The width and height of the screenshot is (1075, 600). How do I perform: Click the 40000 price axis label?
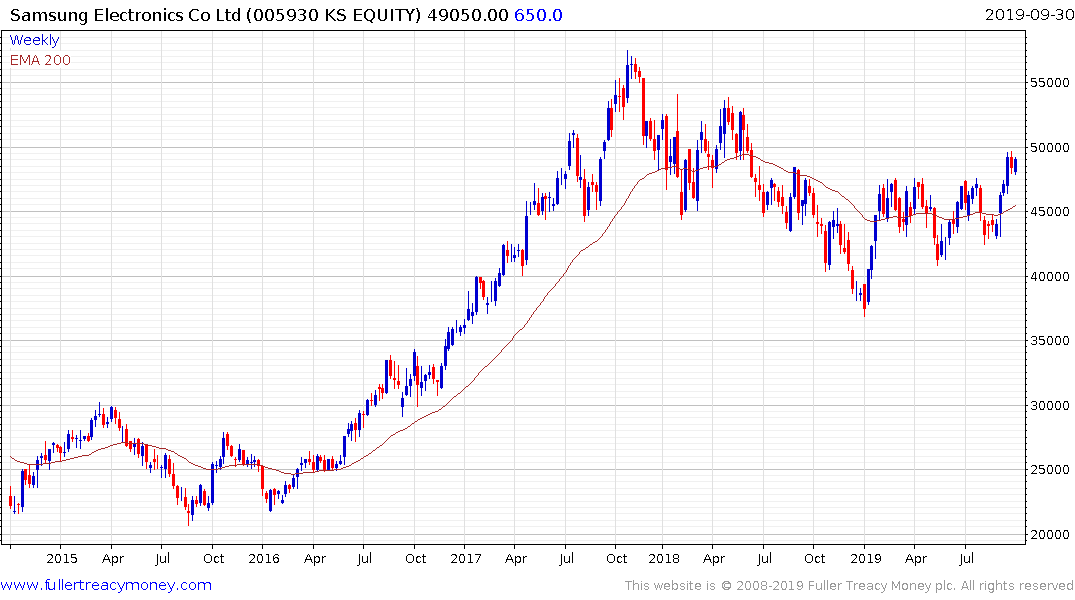click(x=1049, y=276)
